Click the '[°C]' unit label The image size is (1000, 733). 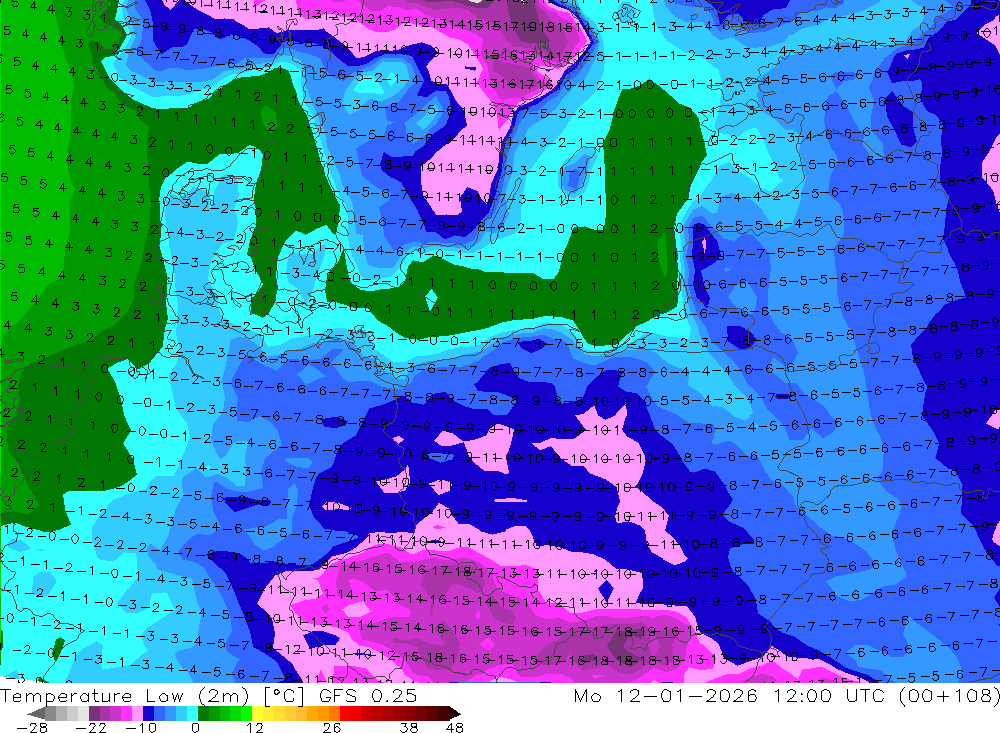(x=285, y=695)
